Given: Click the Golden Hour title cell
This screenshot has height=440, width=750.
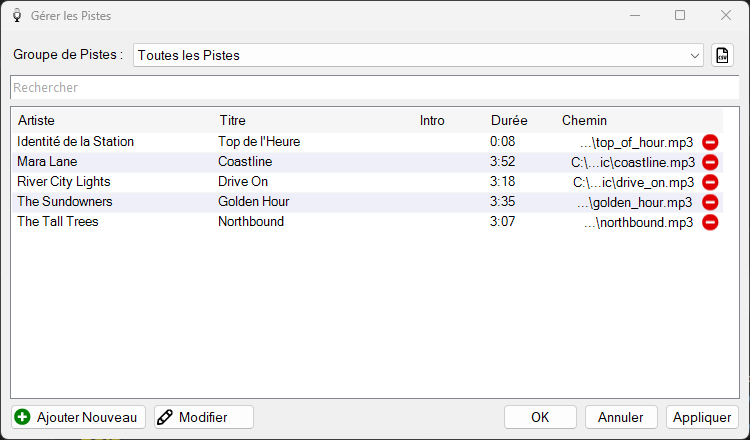Looking at the screenshot, I should point(254,202).
